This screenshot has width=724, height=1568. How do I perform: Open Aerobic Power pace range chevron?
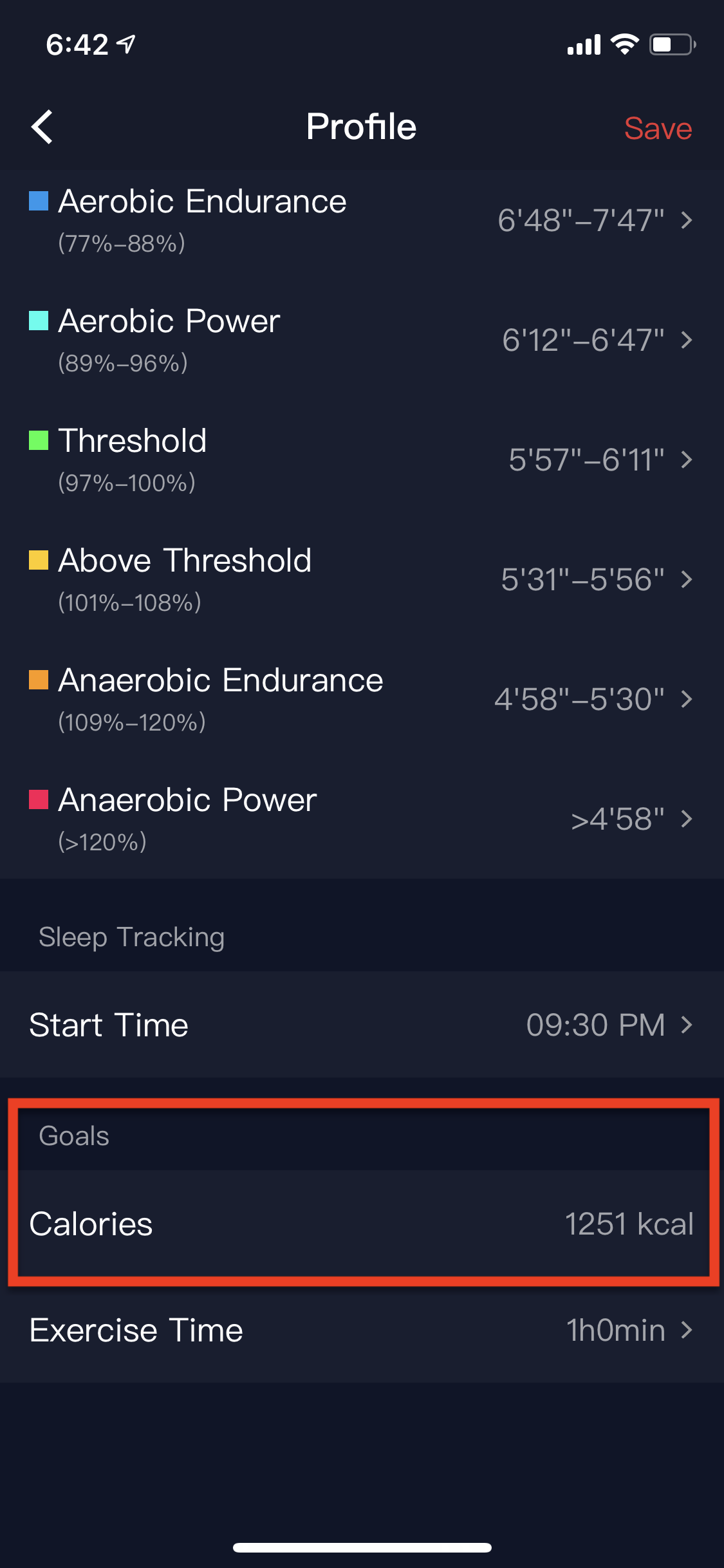click(x=687, y=340)
